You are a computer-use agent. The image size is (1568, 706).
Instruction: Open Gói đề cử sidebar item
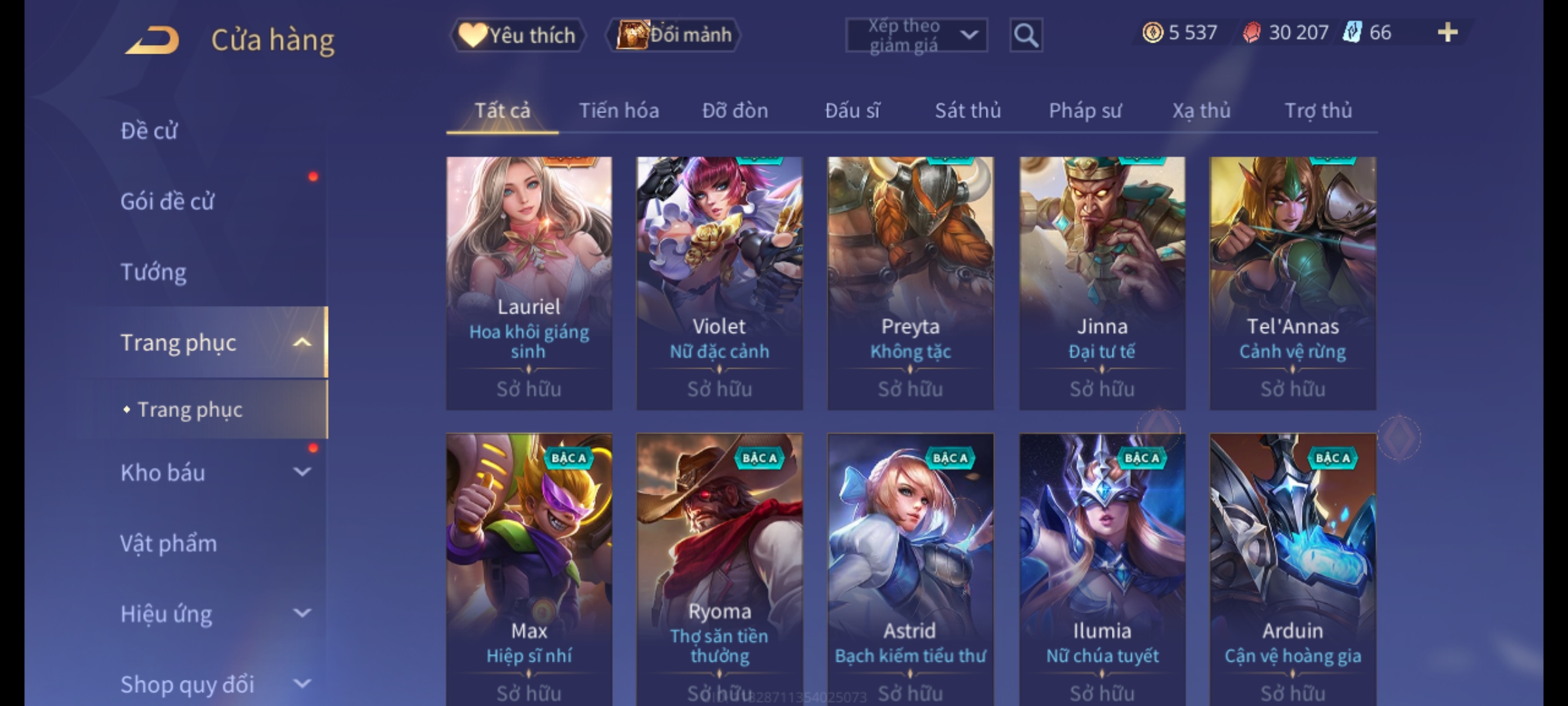pyautogui.click(x=167, y=201)
